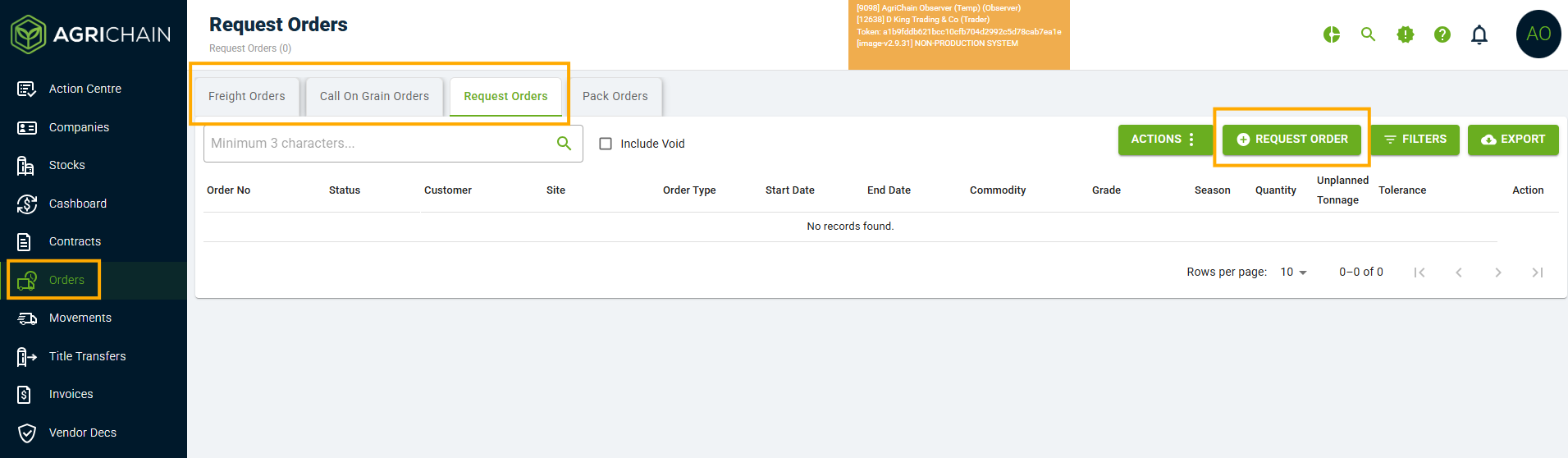Click the header search magnifier icon

coord(1368,34)
